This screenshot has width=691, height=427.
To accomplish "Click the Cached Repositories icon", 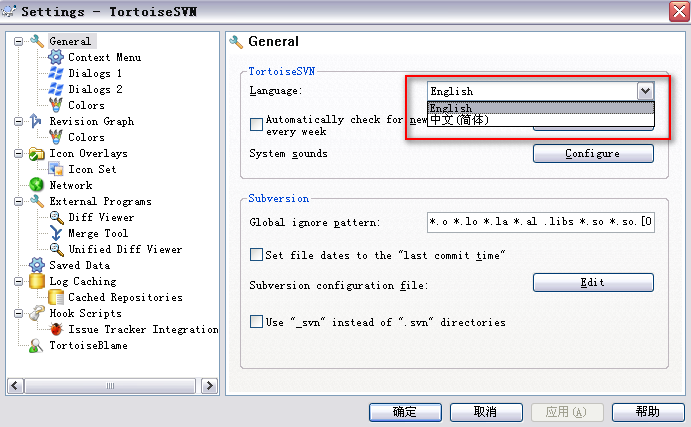I will click(x=56, y=297).
